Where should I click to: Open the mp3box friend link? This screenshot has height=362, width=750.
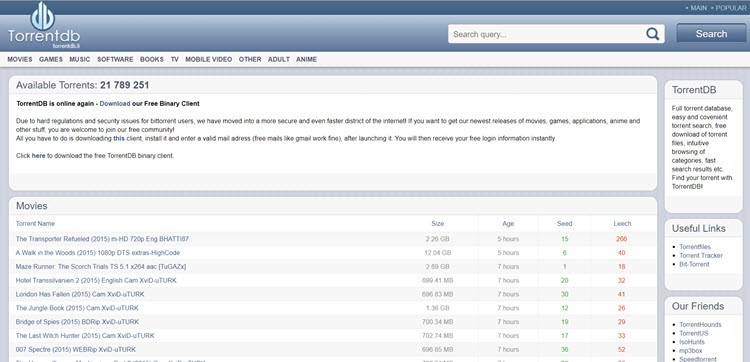point(691,351)
